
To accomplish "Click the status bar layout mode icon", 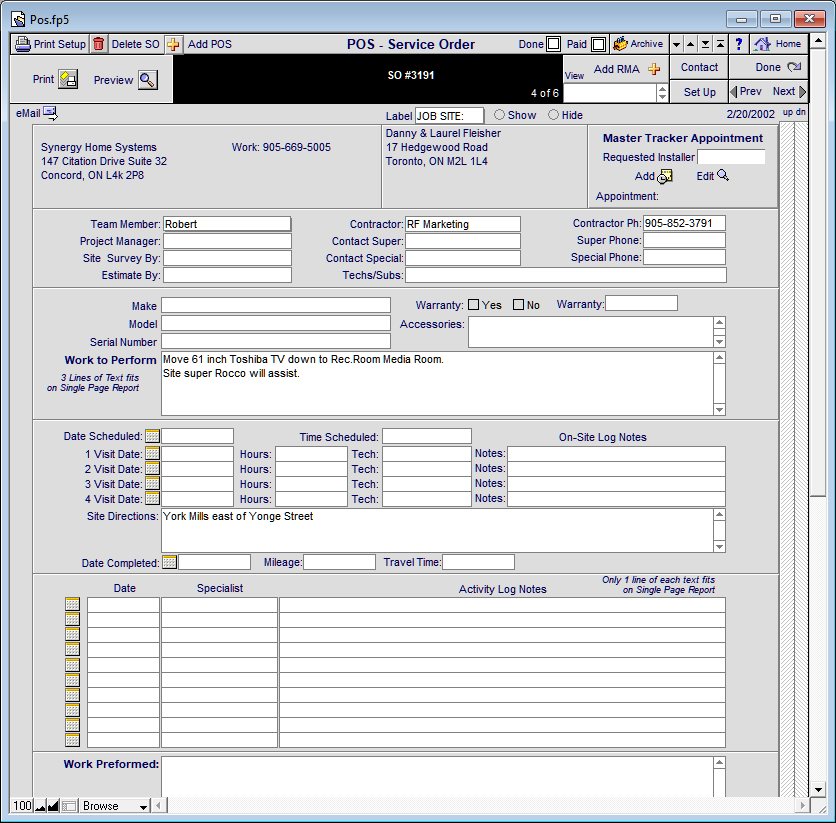I will pyautogui.click(x=69, y=805).
